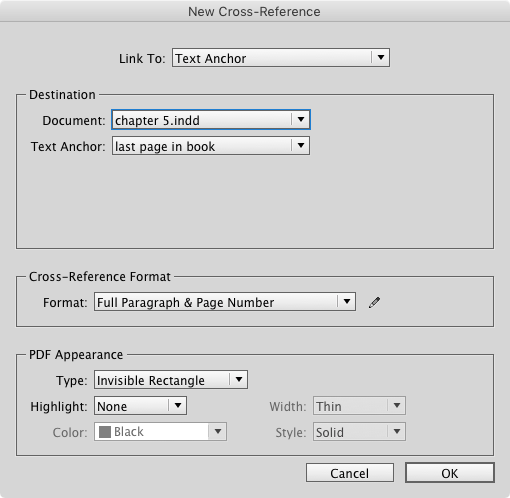Open the Highlight dropdown set to None
This screenshot has width=510, height=498.
click(x=140, y=406)
